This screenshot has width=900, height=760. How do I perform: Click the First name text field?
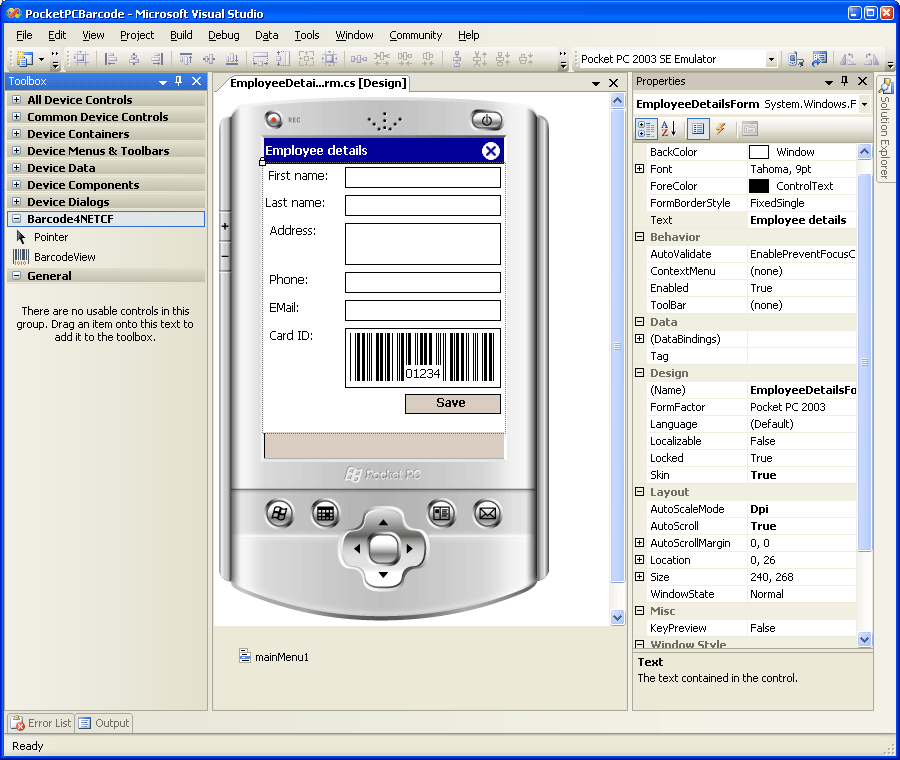[422, 178]
